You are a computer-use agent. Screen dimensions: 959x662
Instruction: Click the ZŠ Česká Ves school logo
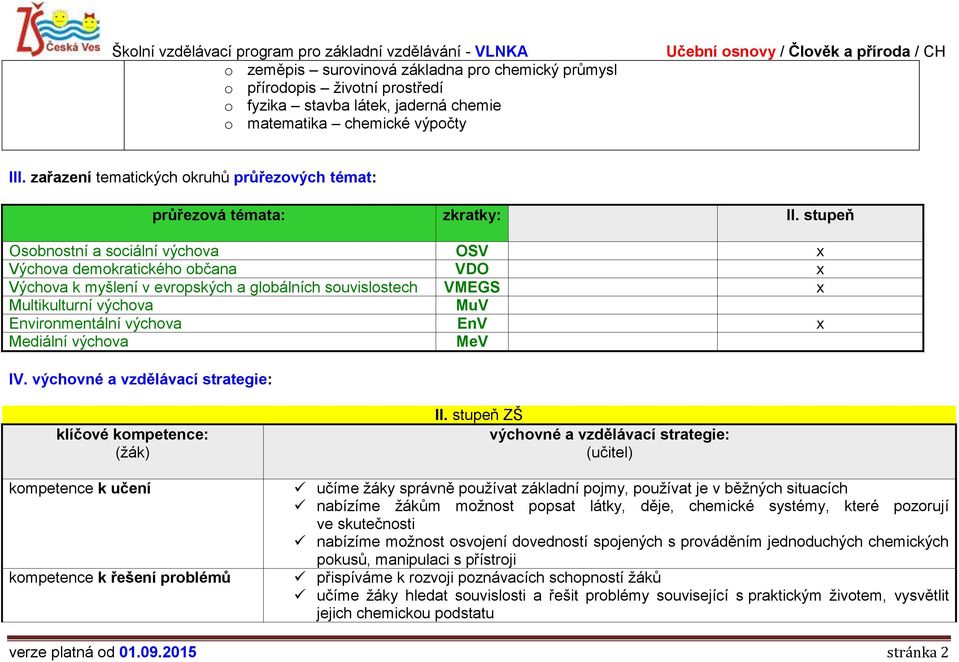58,30
